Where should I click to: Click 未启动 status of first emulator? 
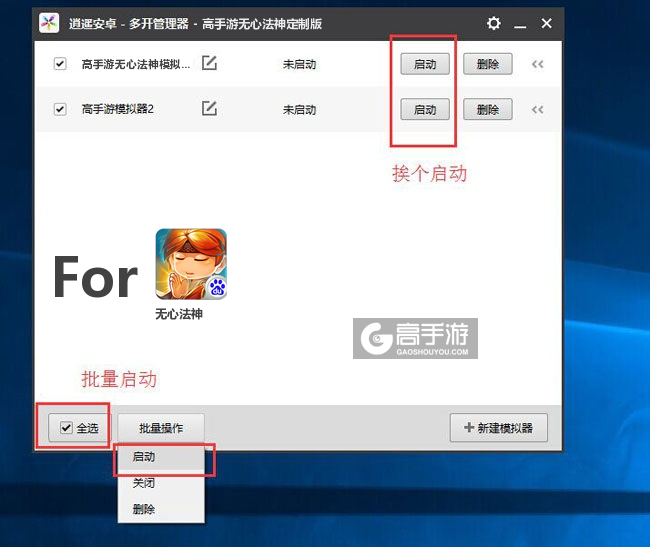[299, 64]
